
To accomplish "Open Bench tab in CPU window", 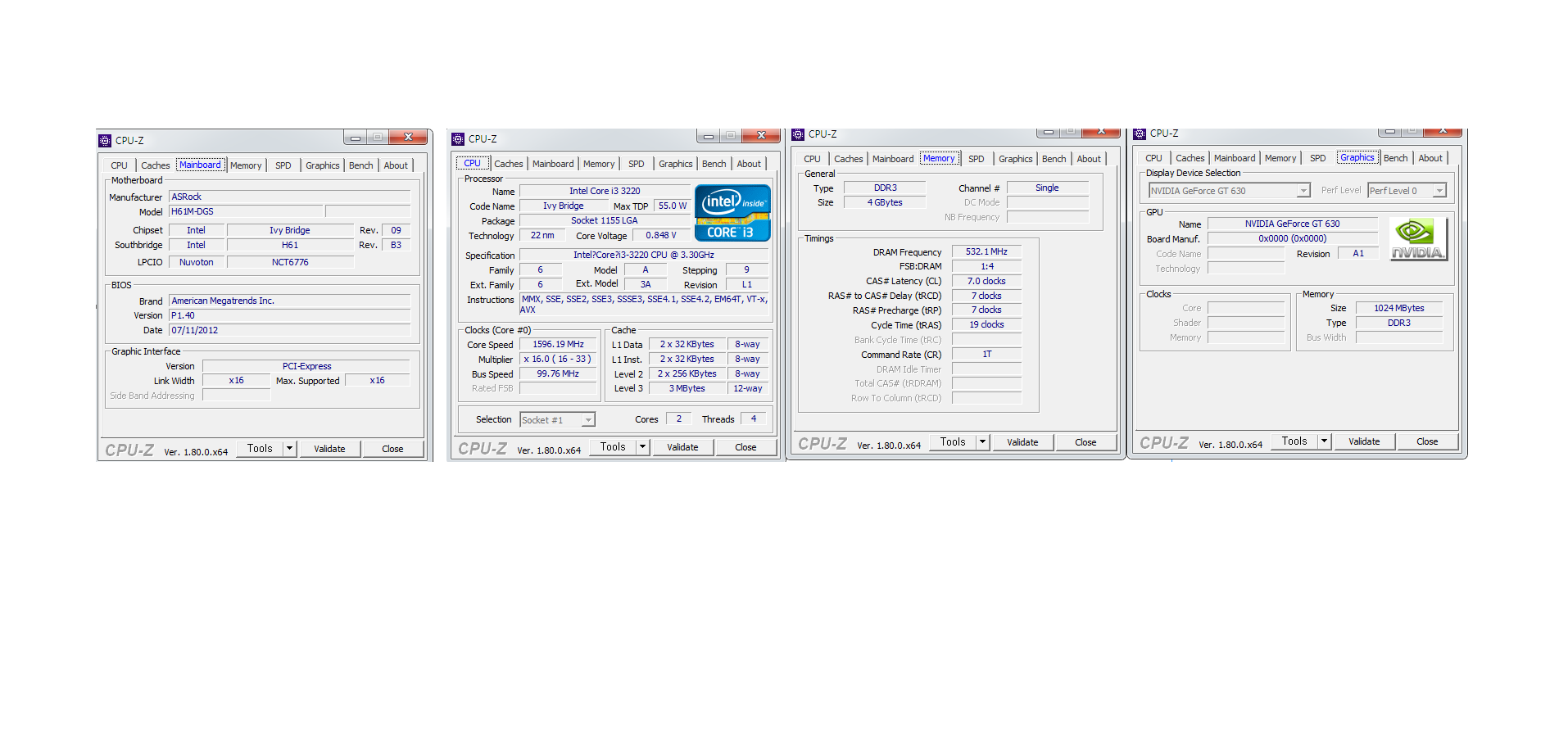I will pyautogui.click(x=714, y=164).
